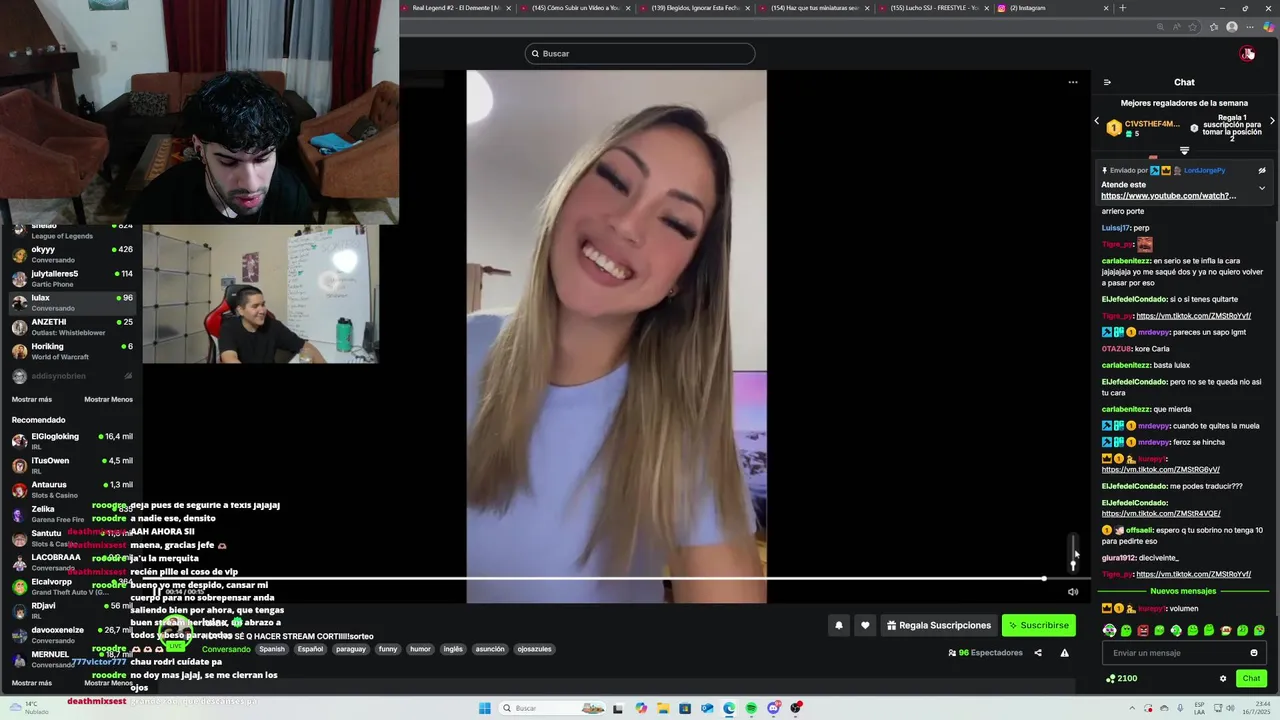
Task: Switch to the Elegidos, Ignorar Esta Fecha tab
Action: pos(695,8)
